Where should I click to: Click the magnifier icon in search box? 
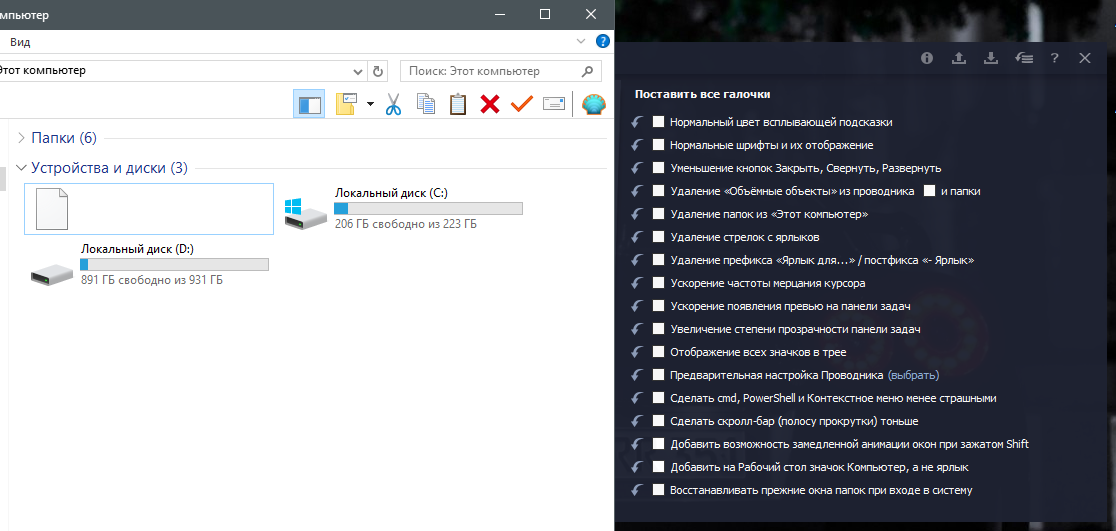click(x=587, y=71)
